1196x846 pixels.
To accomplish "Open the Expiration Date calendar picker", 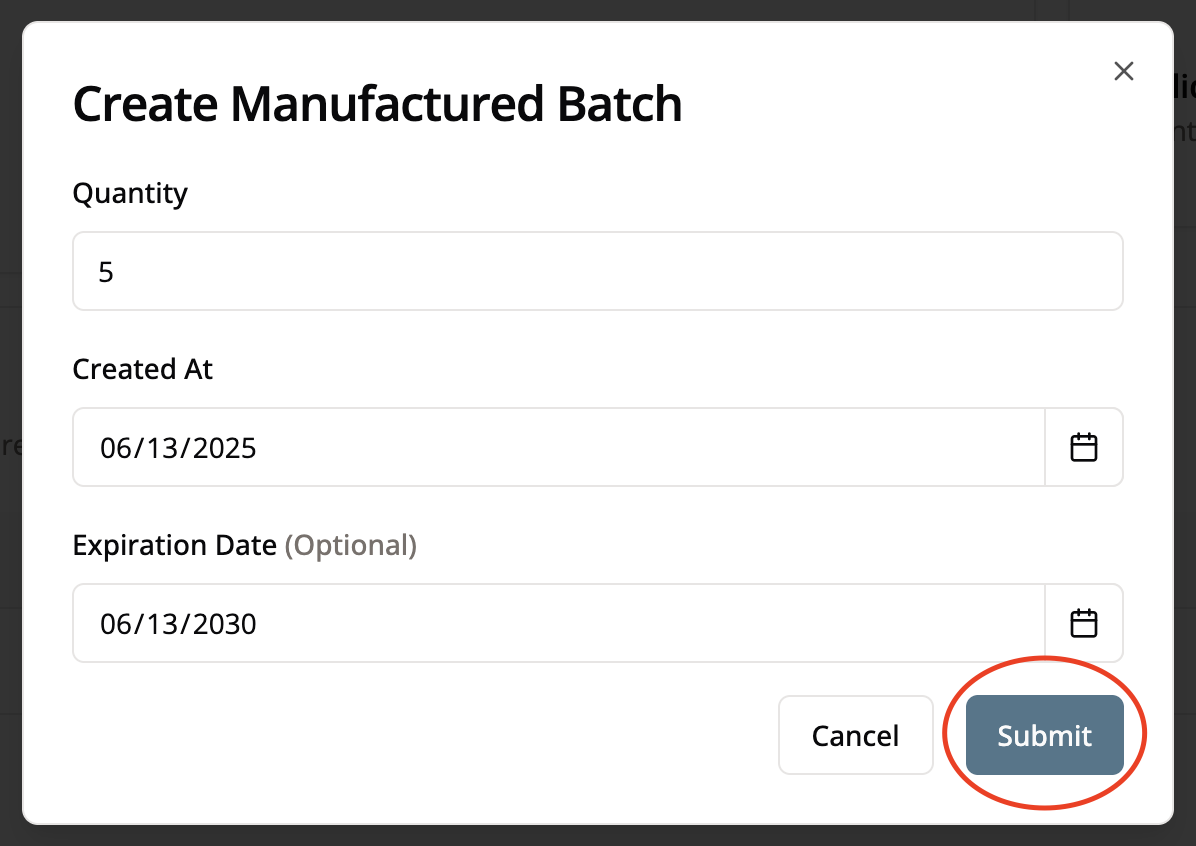I will coord(1084,624).
